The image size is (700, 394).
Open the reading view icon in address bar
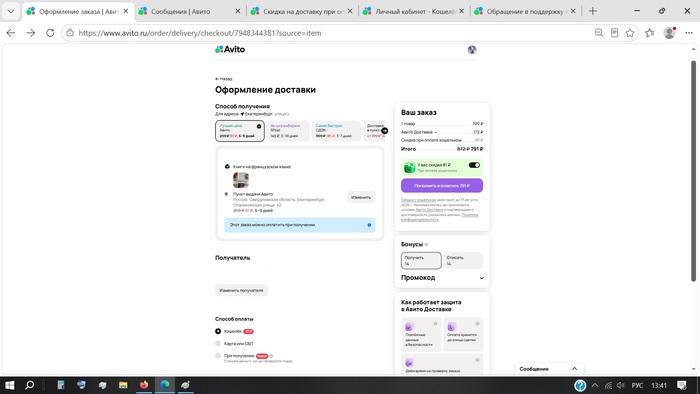point(614,33)
